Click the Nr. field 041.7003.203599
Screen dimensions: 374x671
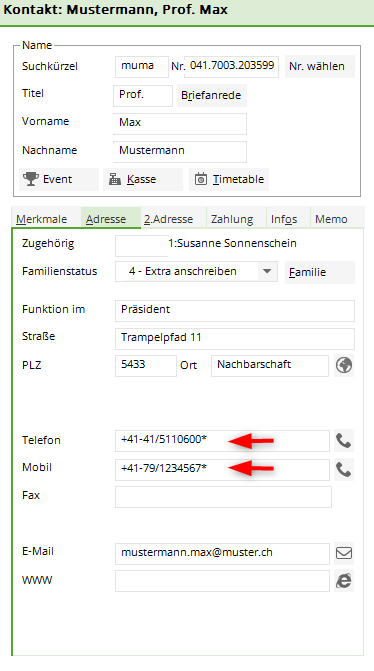click(232, 66)
